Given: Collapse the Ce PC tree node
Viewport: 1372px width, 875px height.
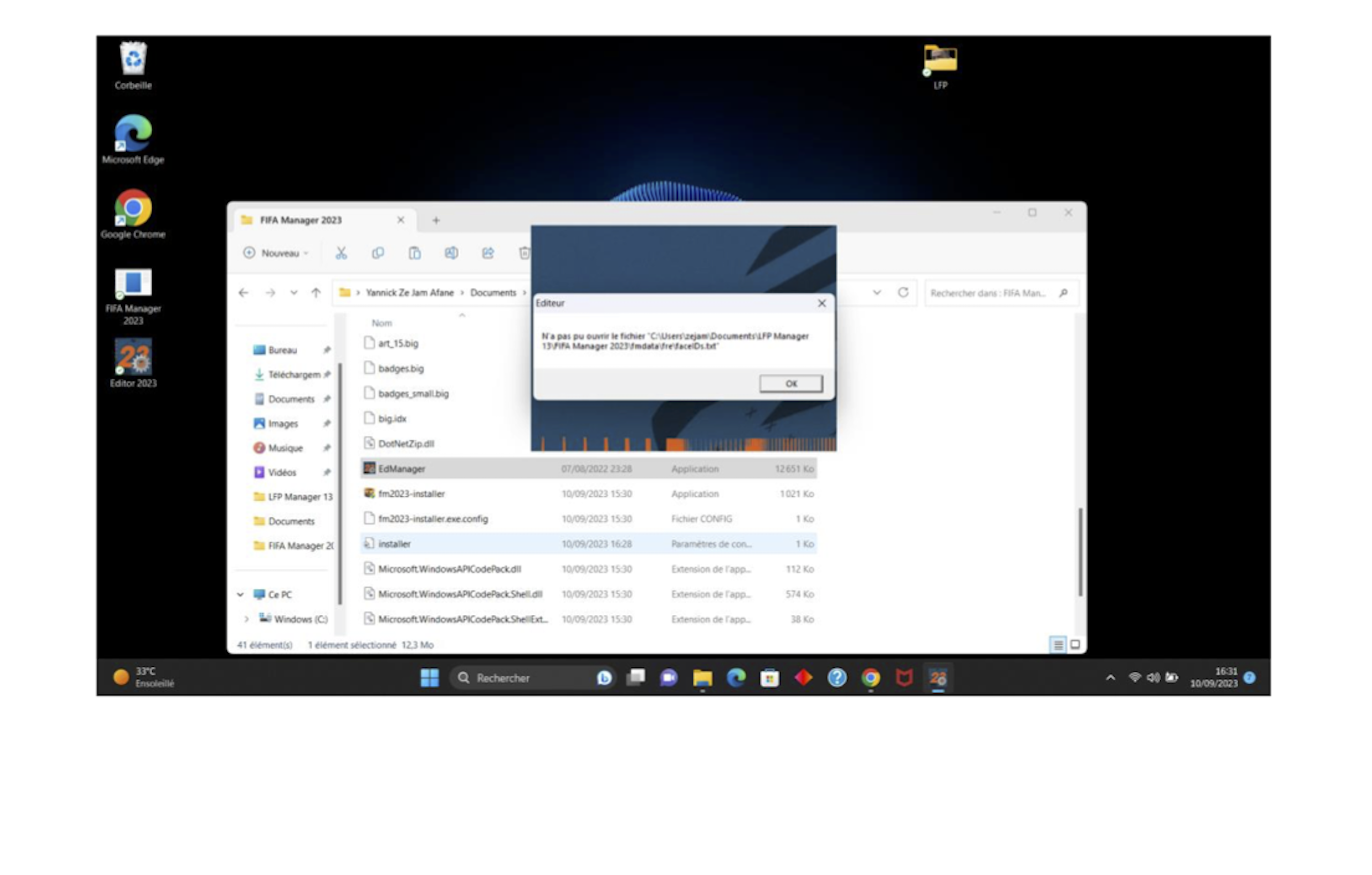Looking at the screenshot, I should [x=241, y=595].
